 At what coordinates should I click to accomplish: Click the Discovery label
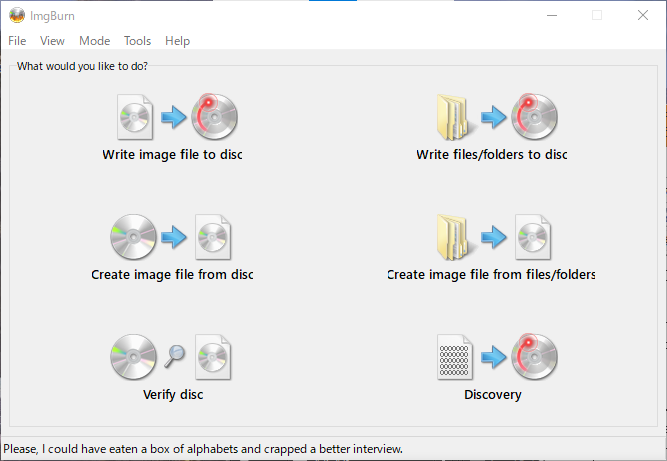pyautogui.click(x=493, y=395)
